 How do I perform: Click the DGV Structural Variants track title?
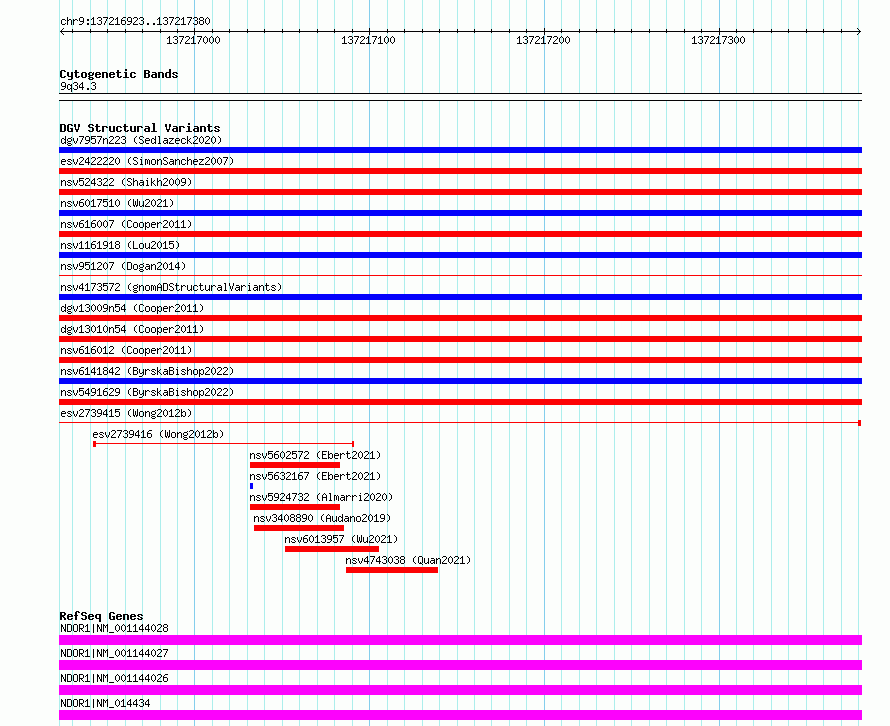click(x=140, y=128)
